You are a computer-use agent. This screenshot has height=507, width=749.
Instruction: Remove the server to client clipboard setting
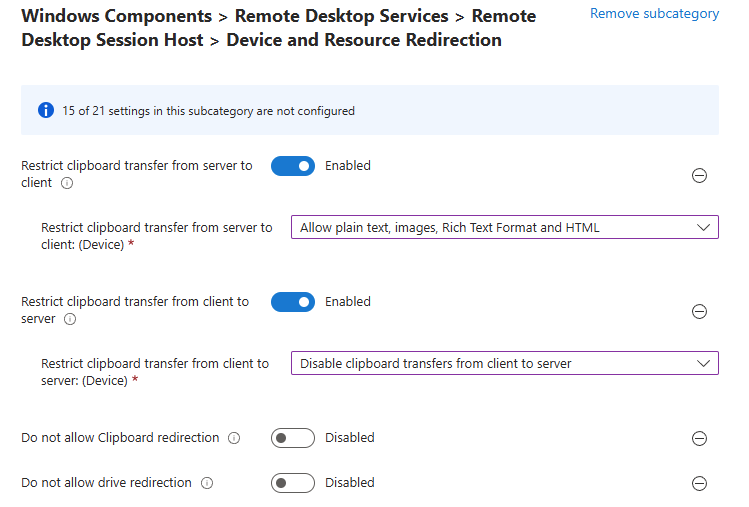click(x=700, y=175)
